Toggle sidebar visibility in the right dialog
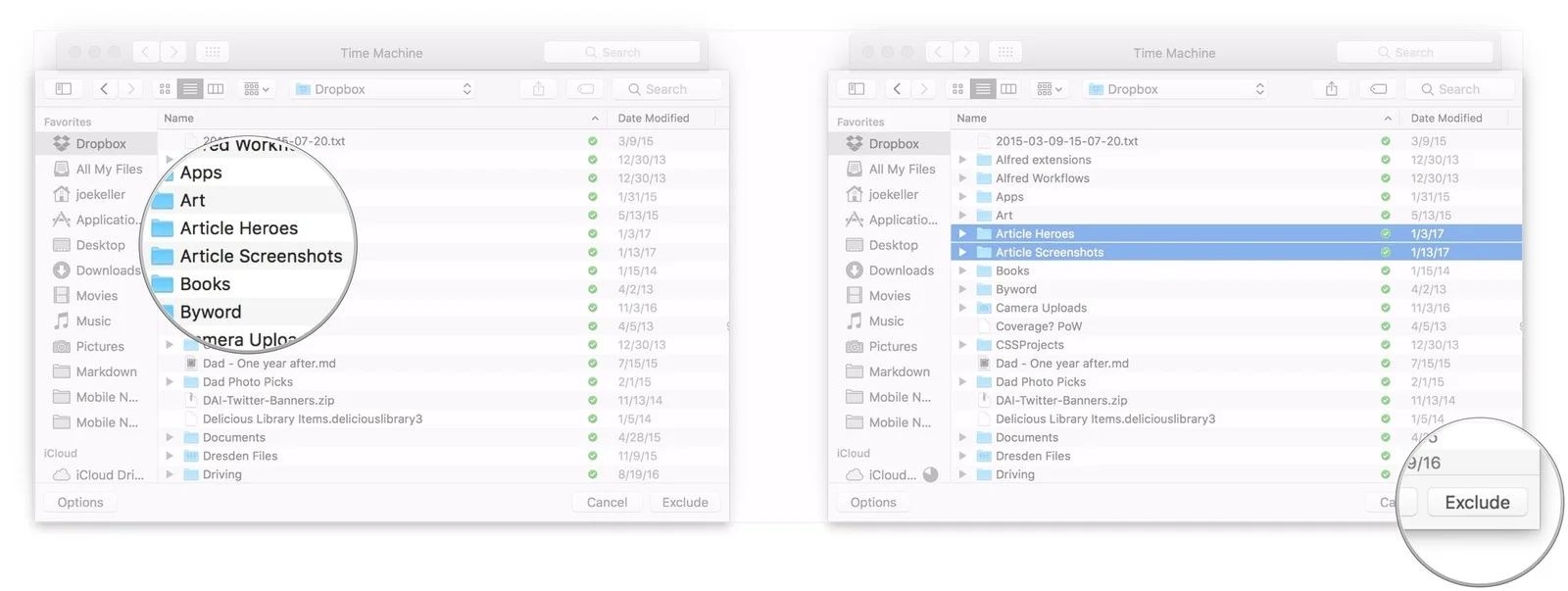This screenshot has width=1568, height=591. tap(857, 89)
